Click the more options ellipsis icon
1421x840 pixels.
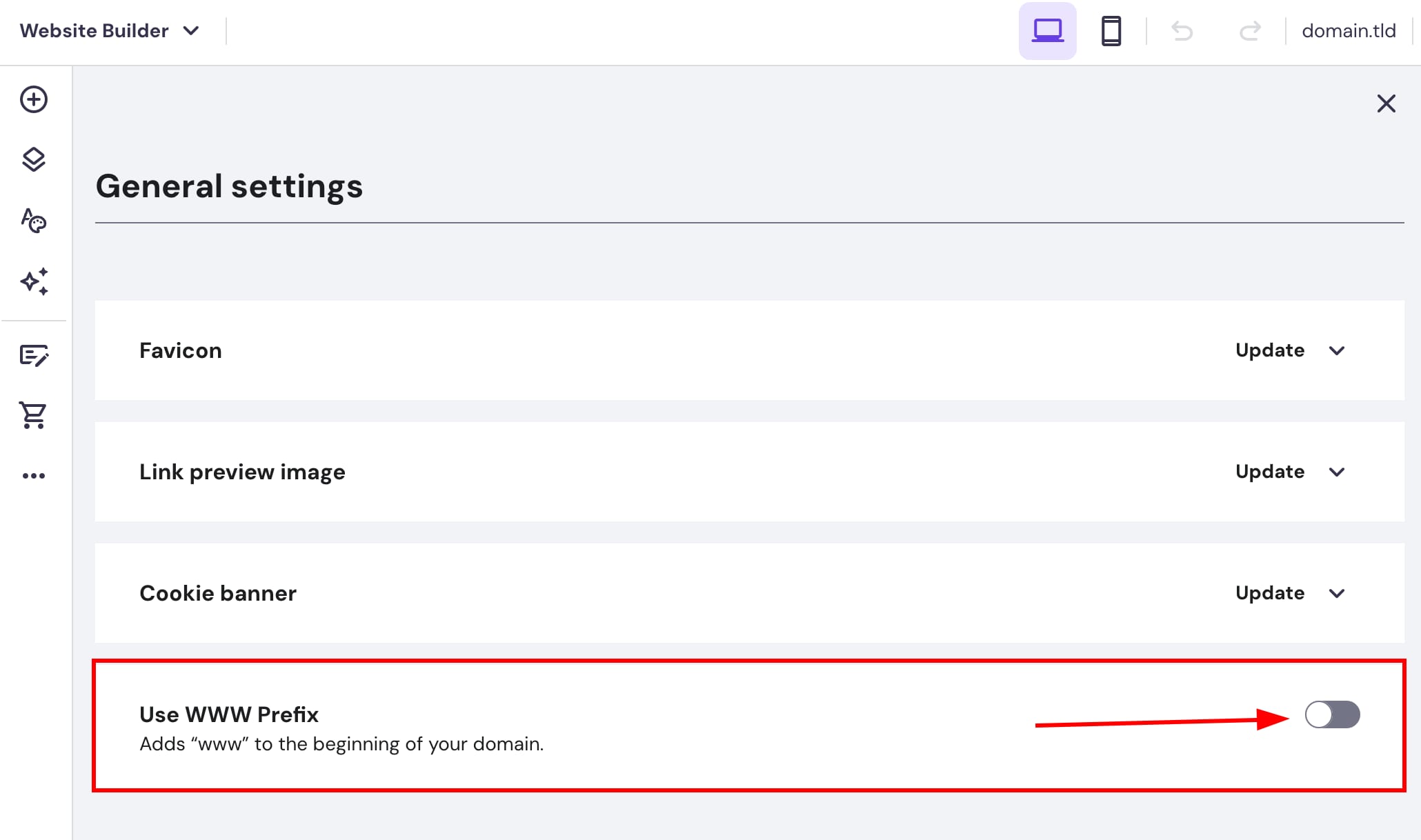(33, 474)
